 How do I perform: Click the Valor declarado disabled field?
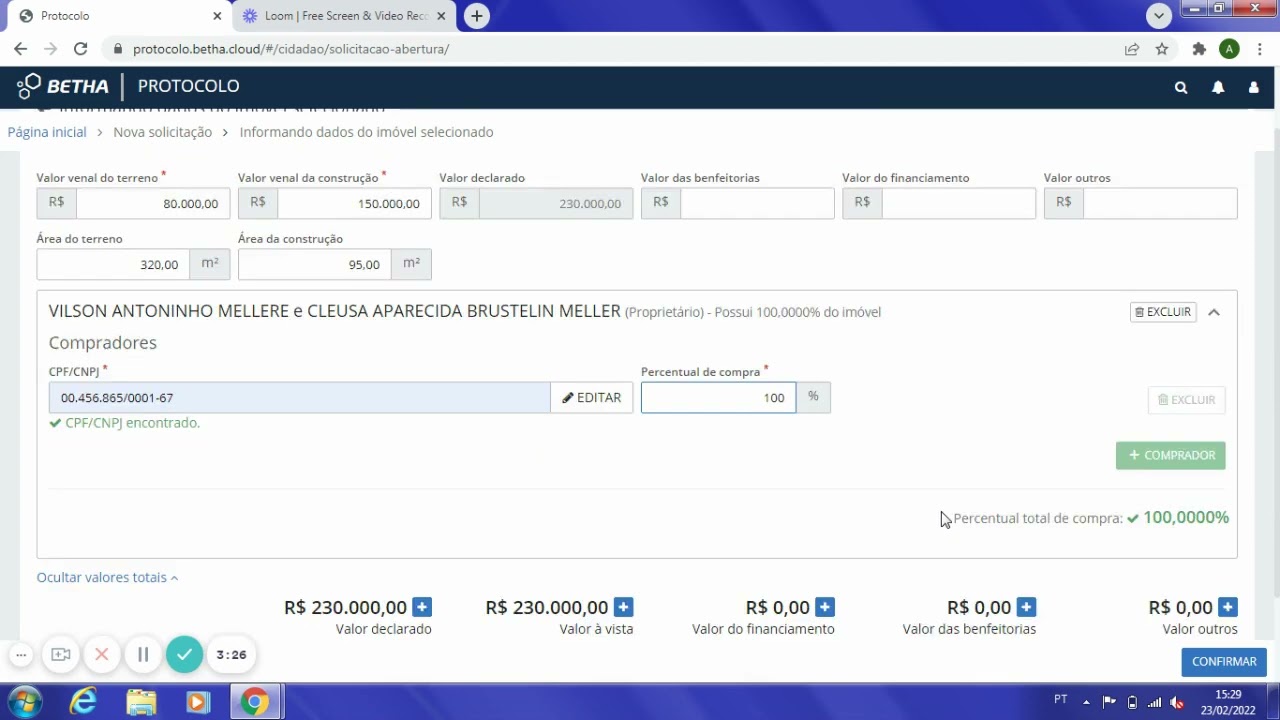click(556, 203)
